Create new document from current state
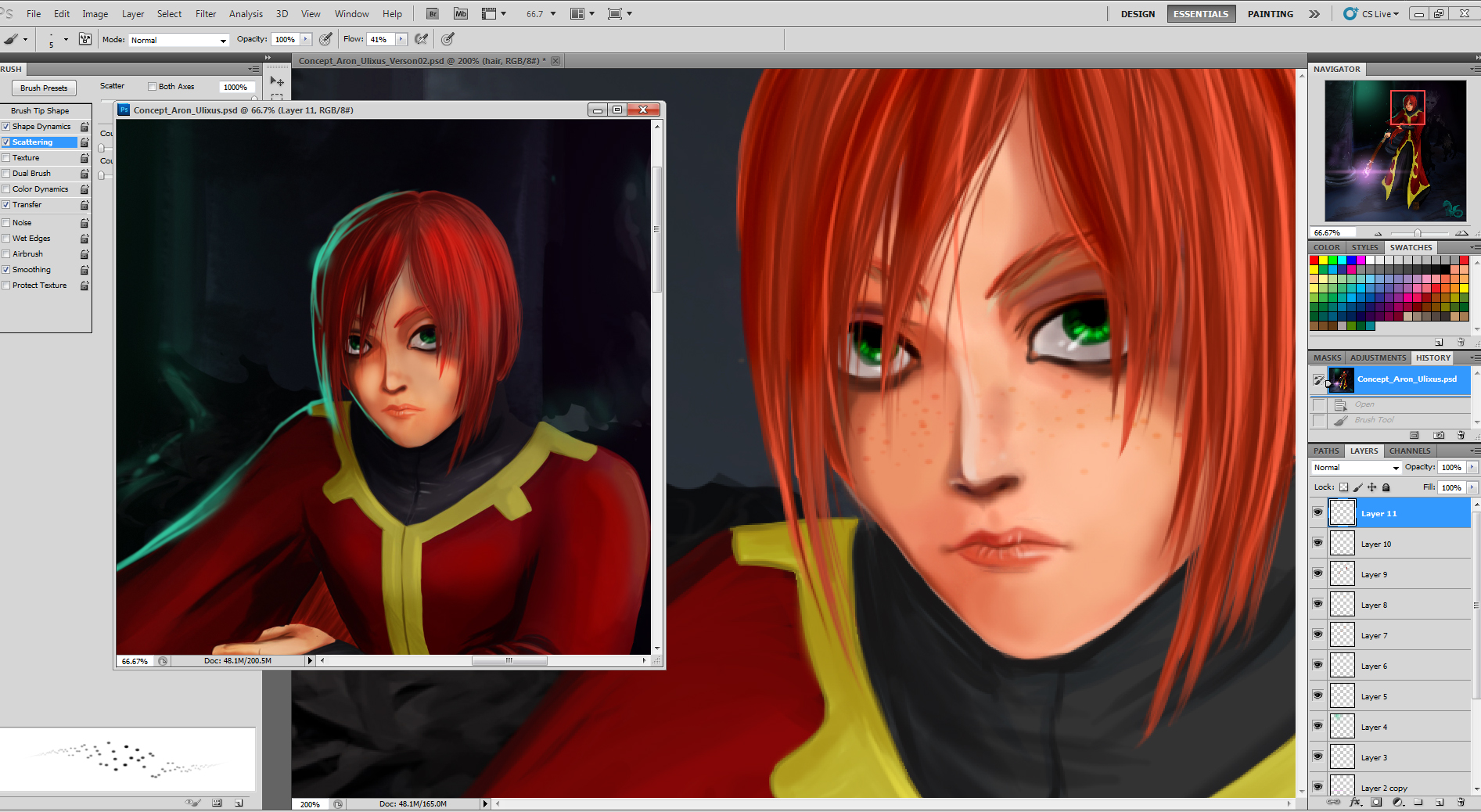 [x=1414, y=435]
